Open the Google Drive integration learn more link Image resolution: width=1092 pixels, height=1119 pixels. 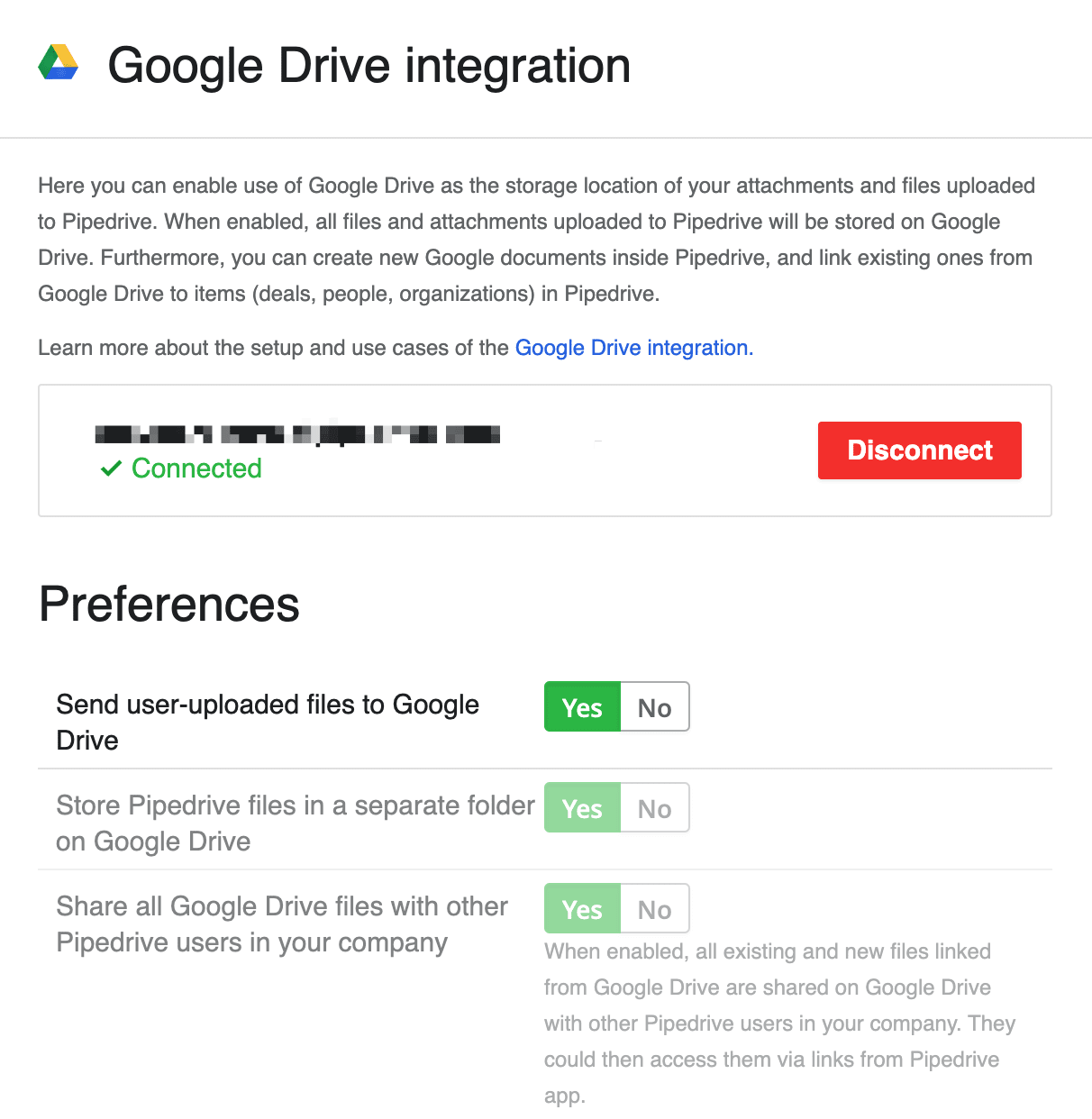click(633, 348)
